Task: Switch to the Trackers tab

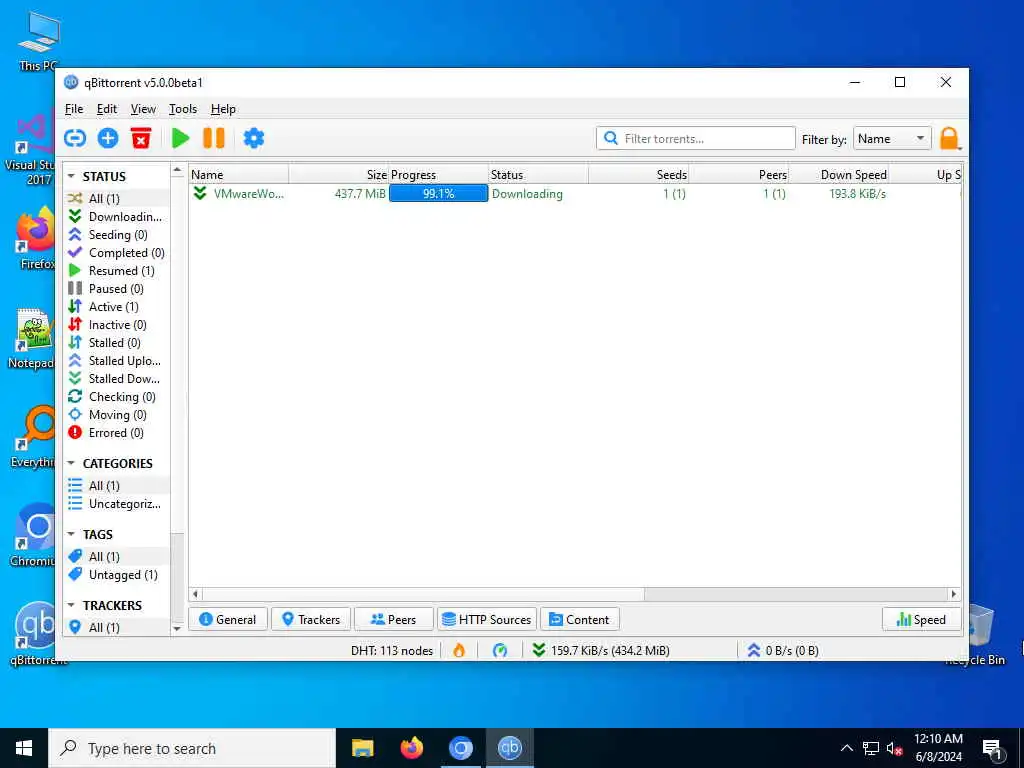Action: 311,619
